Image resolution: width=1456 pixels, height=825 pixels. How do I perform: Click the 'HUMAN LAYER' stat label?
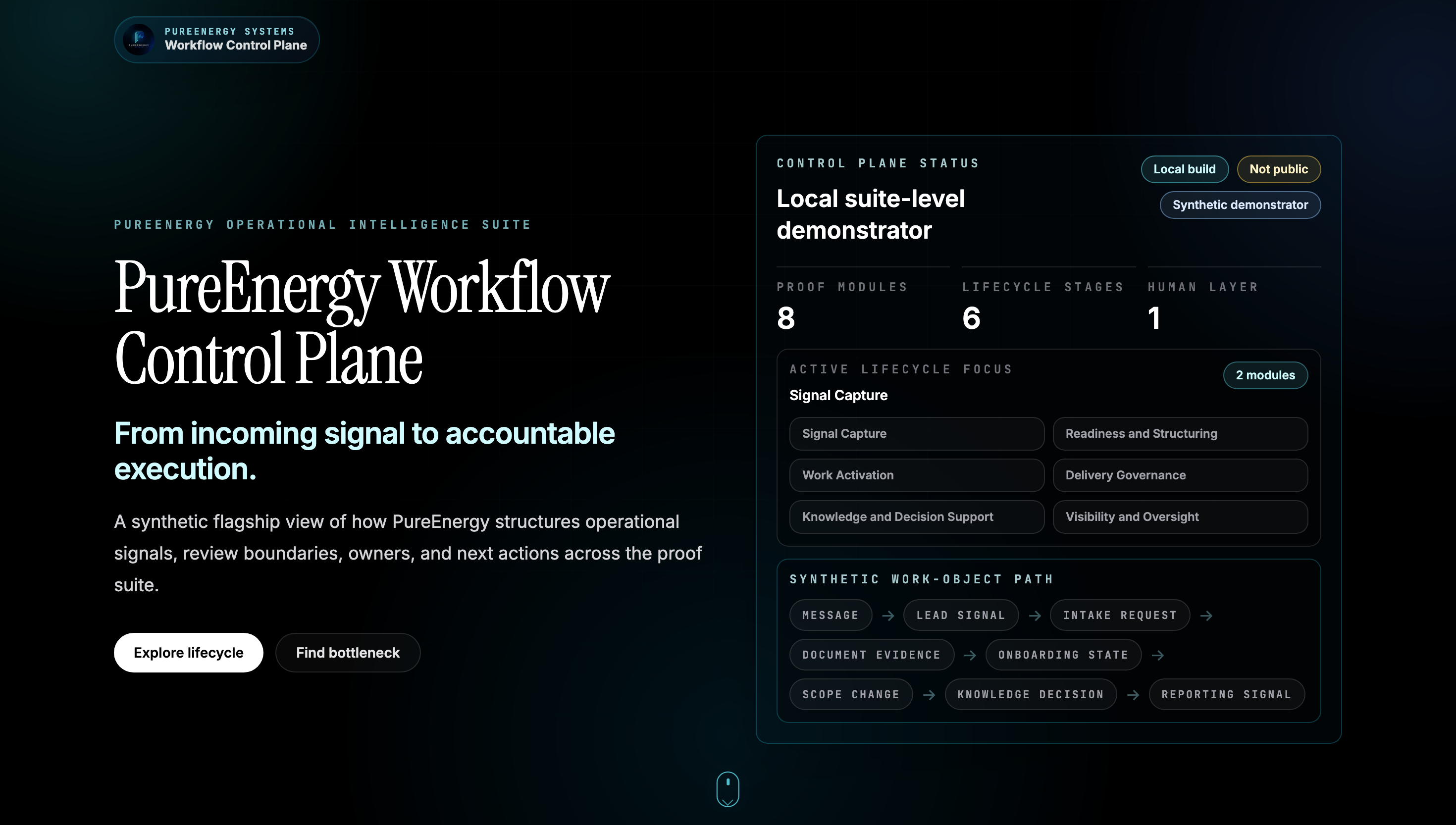coord(1203,287)
